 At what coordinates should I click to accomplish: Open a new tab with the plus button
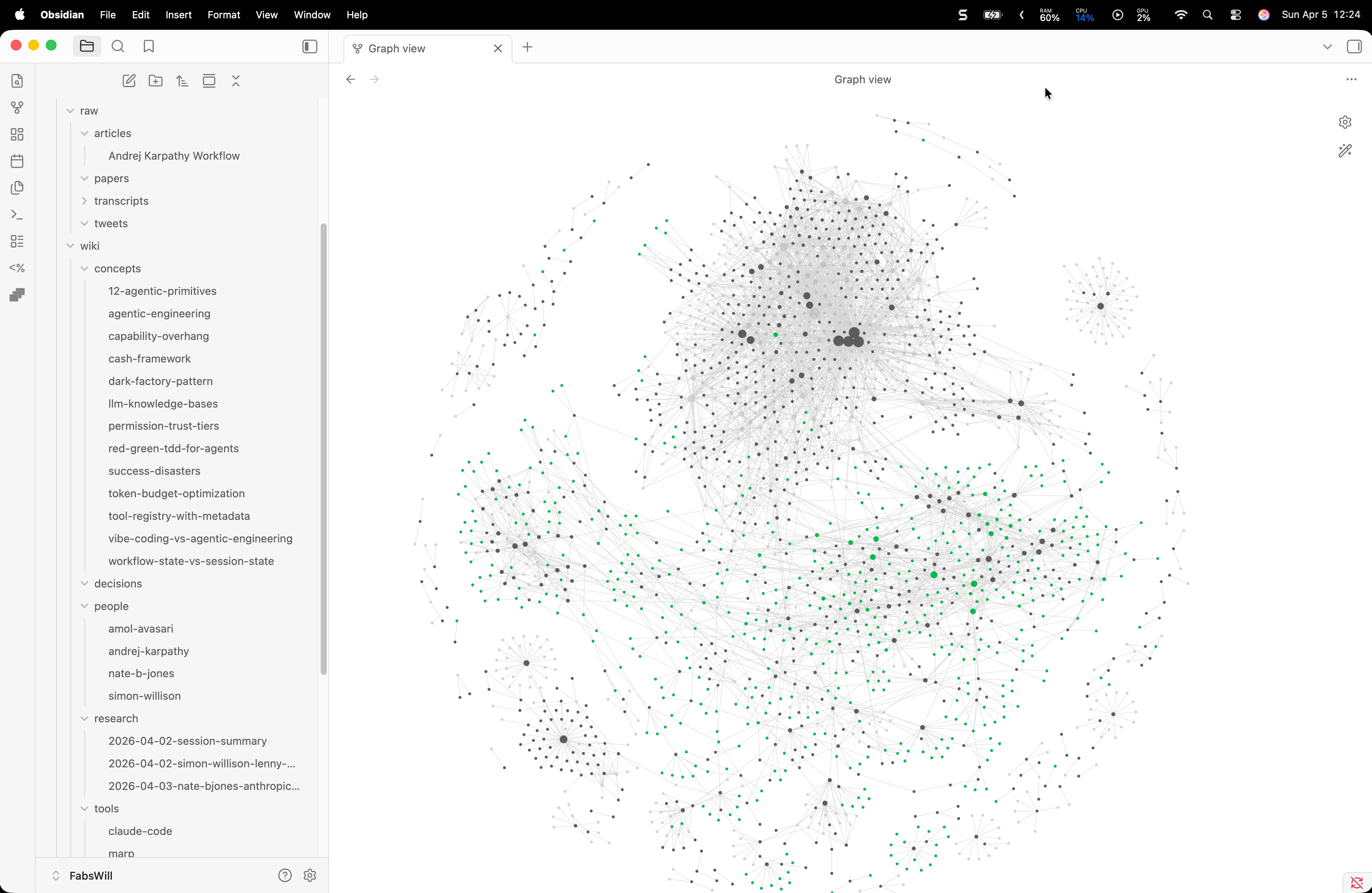pyautogui.click(x=527, y=47)
